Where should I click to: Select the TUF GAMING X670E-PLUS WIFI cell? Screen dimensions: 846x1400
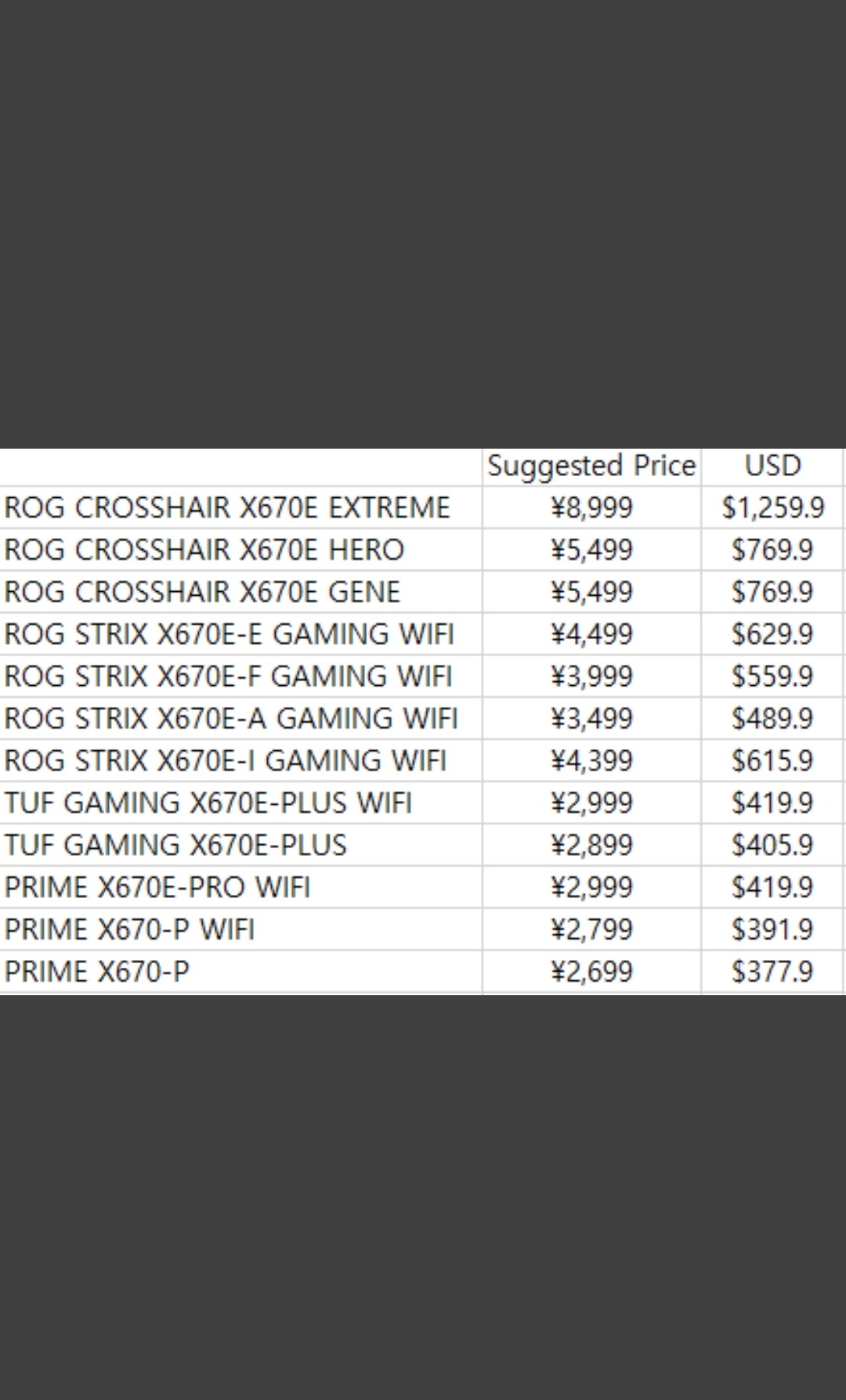coord(208,803)
